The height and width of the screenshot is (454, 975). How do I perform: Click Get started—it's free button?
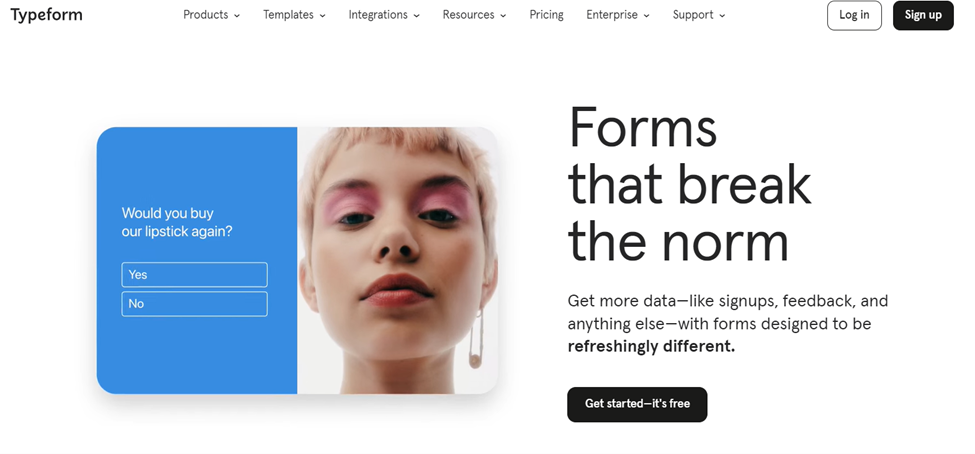(637, 404)
